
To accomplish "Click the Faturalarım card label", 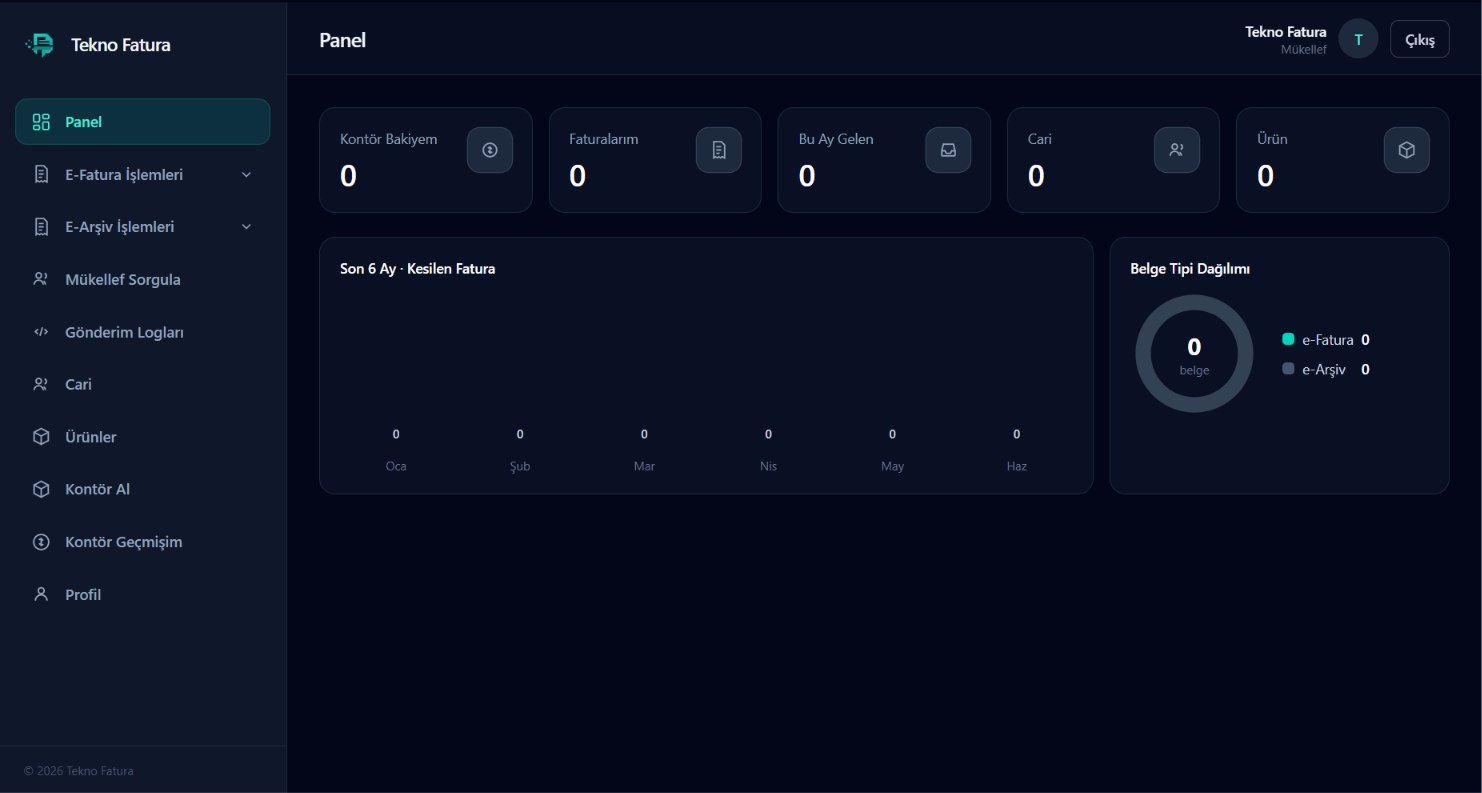I will 604,139.
